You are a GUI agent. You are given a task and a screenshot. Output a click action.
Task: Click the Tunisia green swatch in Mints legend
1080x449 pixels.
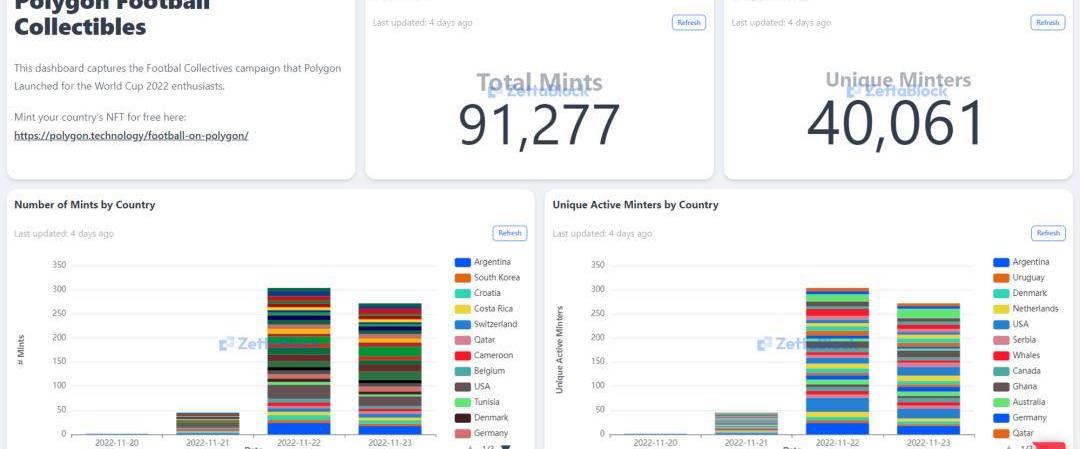463,402
